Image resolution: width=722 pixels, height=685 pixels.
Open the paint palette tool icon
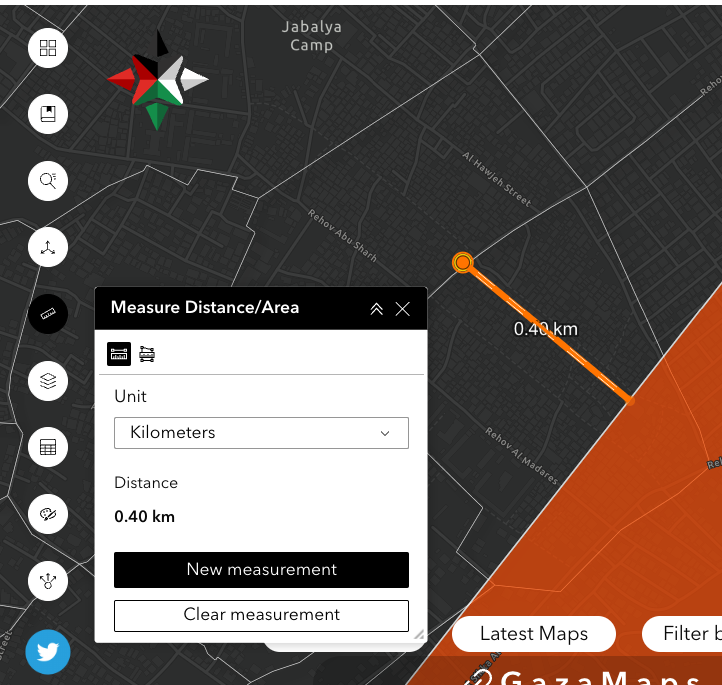coord(48,514)
